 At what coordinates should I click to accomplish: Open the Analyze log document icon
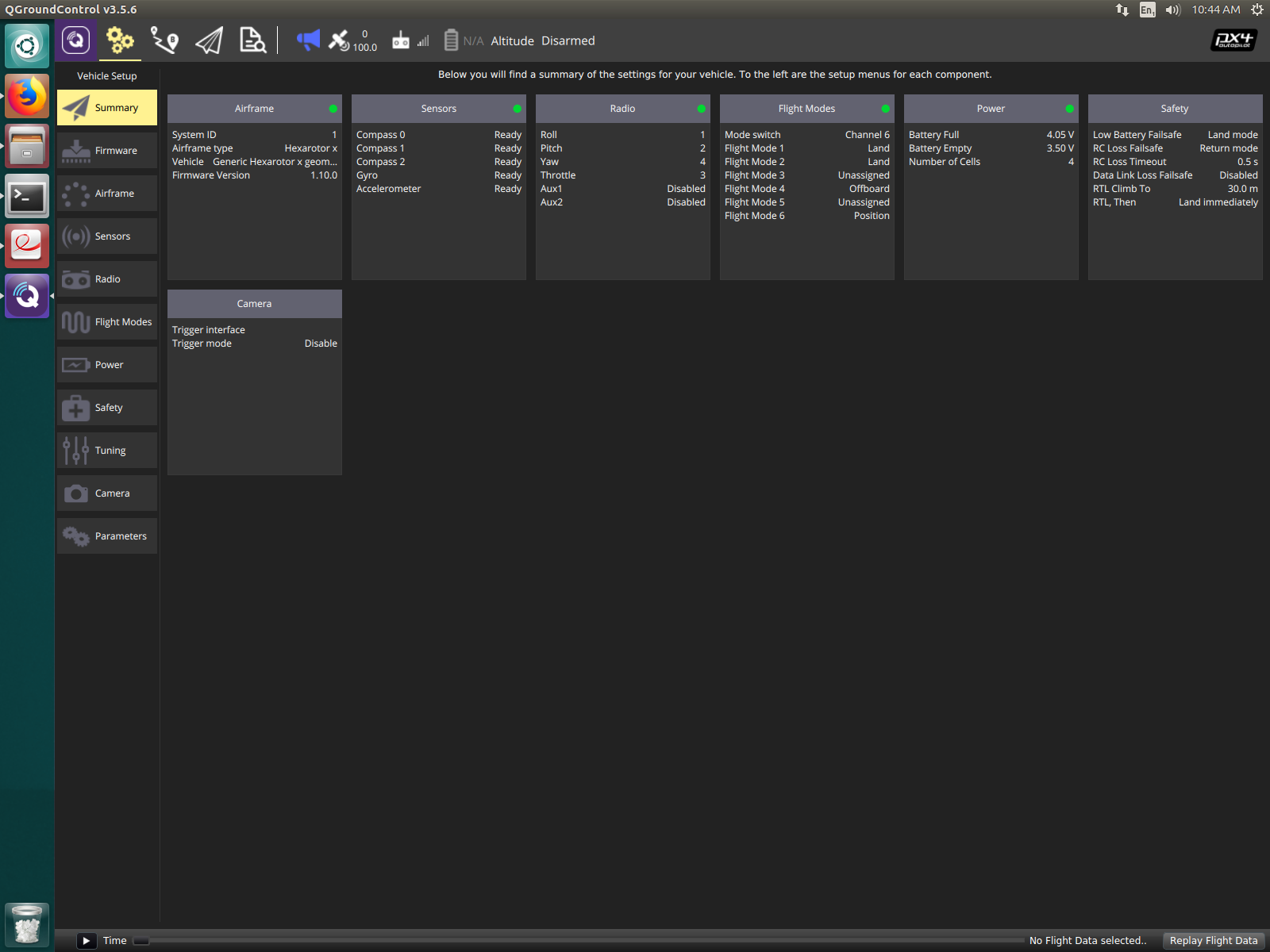[x=252, y=40]
